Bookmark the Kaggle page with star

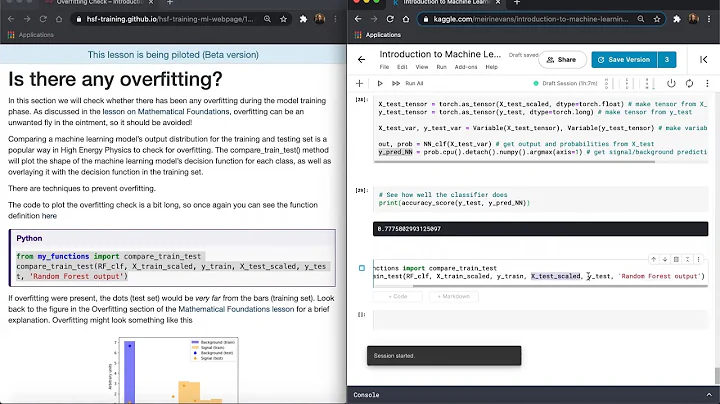point(657,19)
